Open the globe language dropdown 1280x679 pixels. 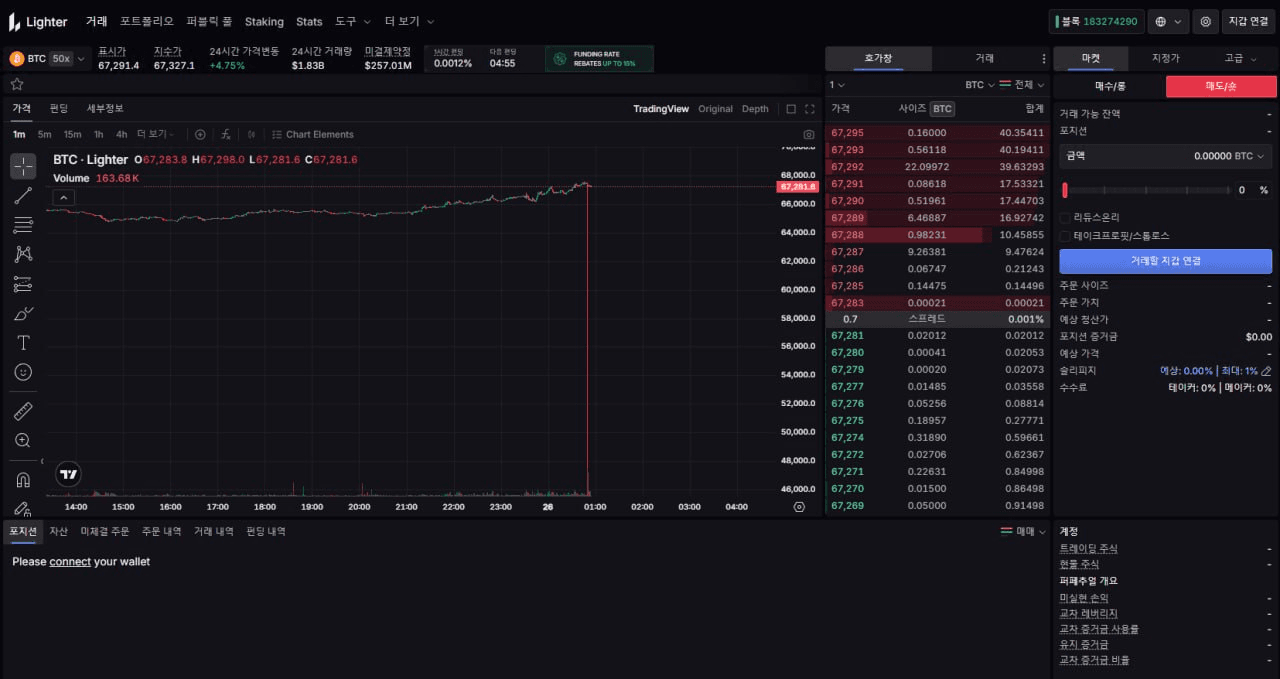(1167, 21)
